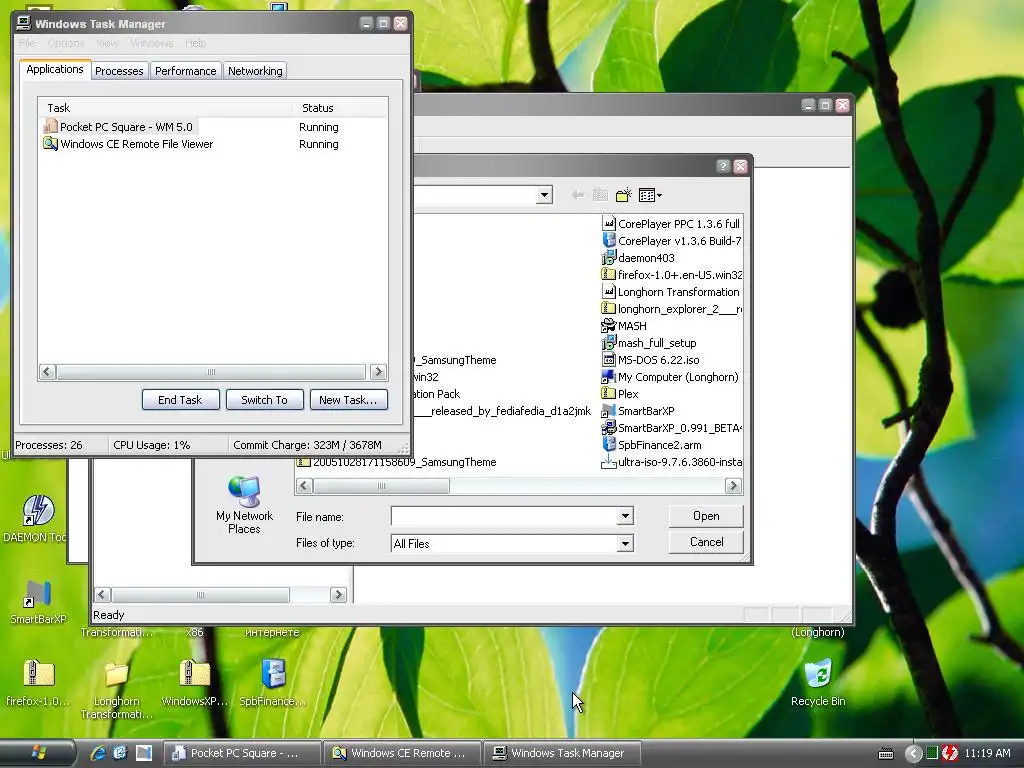Click Cancel in the file dialog
The height and width of the screenshot is (768, 1024).
click(x=706, y=542)
